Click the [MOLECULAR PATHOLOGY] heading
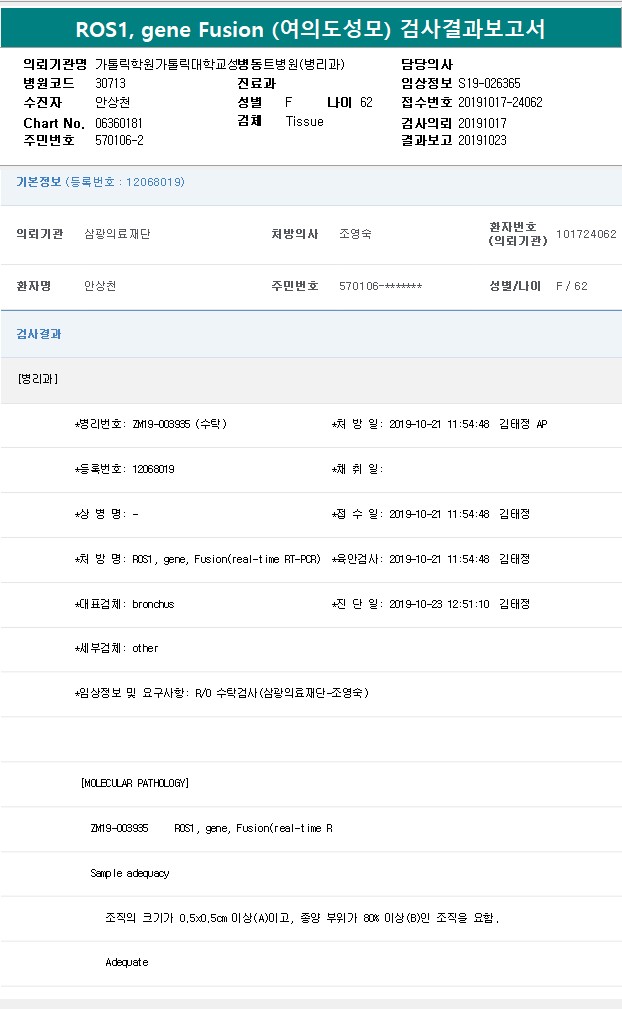The width and height of the screenshot is (622, 1009). click(135, 783)
